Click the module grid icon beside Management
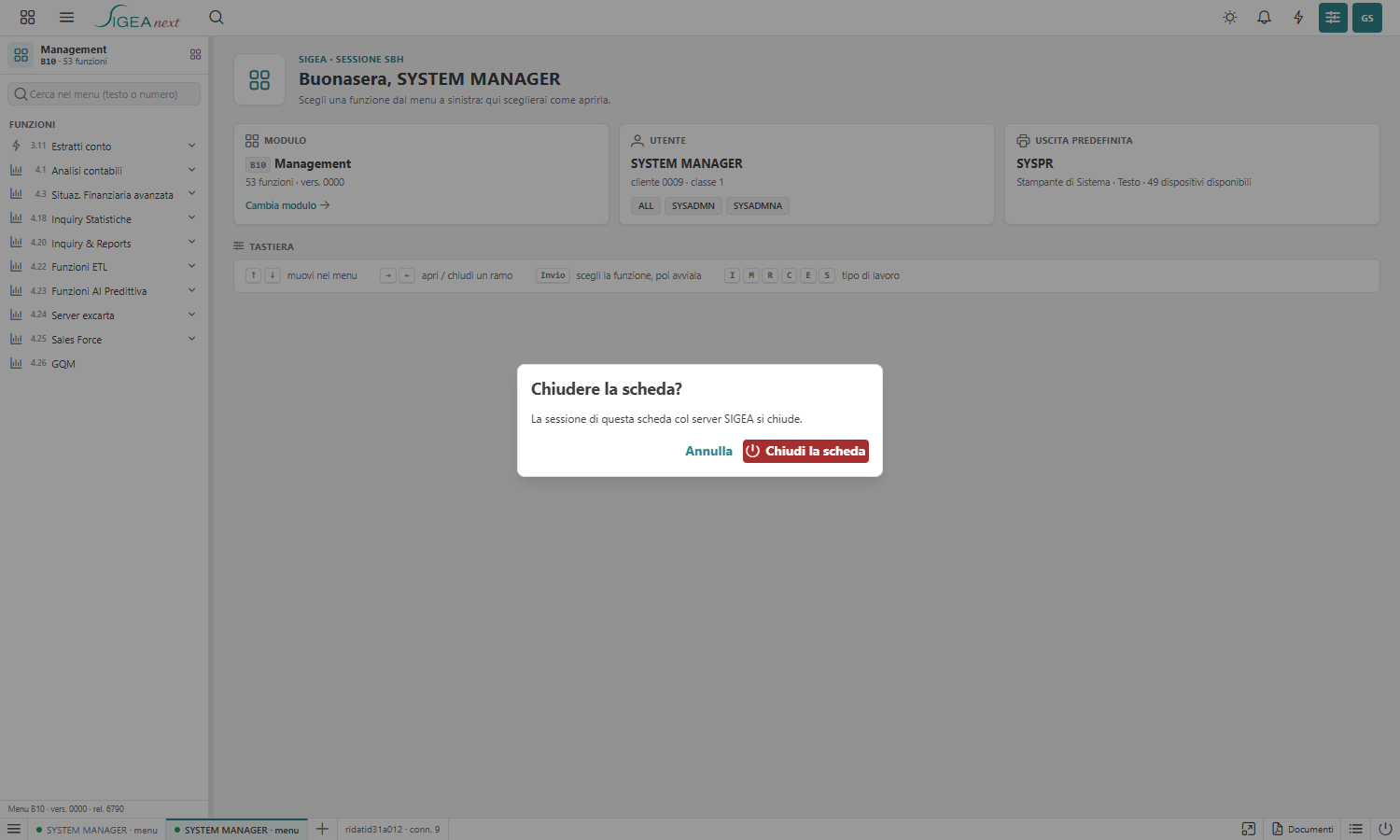Viewport: 1400px width, 840px height. (x=195, y=55)
